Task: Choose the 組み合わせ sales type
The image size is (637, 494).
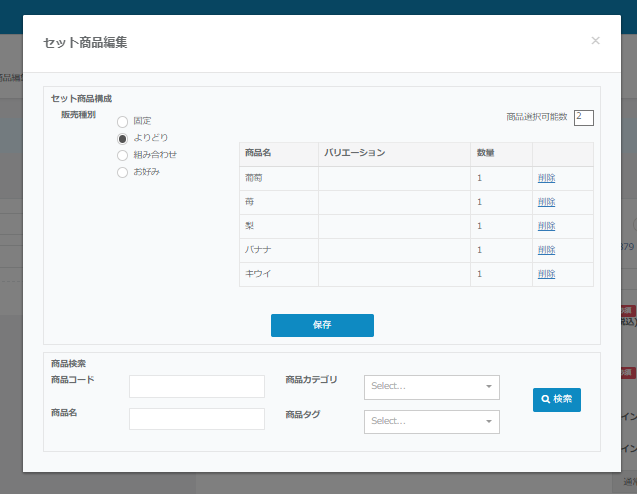Action: click(x=123, y=155)
